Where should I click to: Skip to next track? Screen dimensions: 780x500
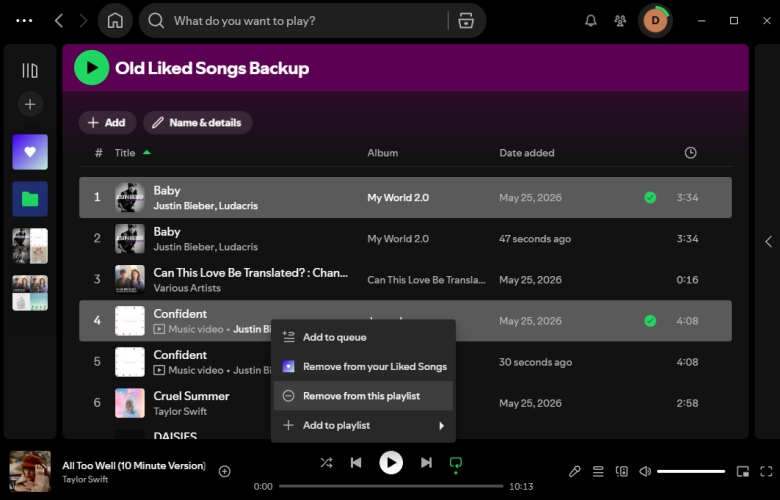(426, 463)
